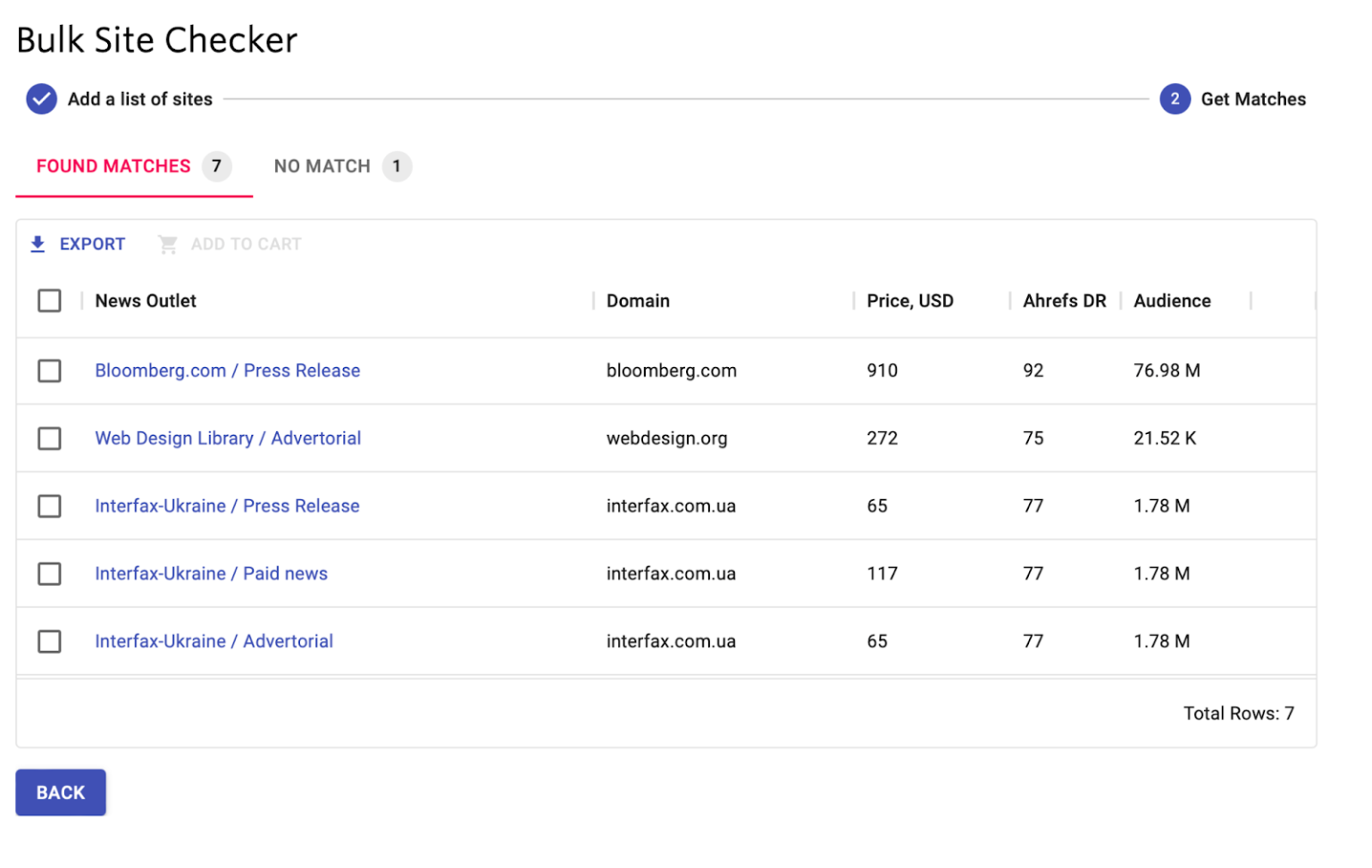Click the completed step checkmark icon
The height and width of the screenshot is (868, 1372).
pyautogui.click(x=41, y=99)
